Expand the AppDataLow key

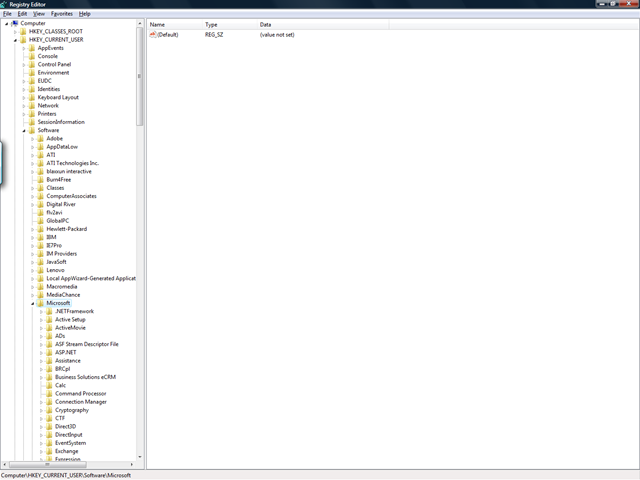point(32,147)
